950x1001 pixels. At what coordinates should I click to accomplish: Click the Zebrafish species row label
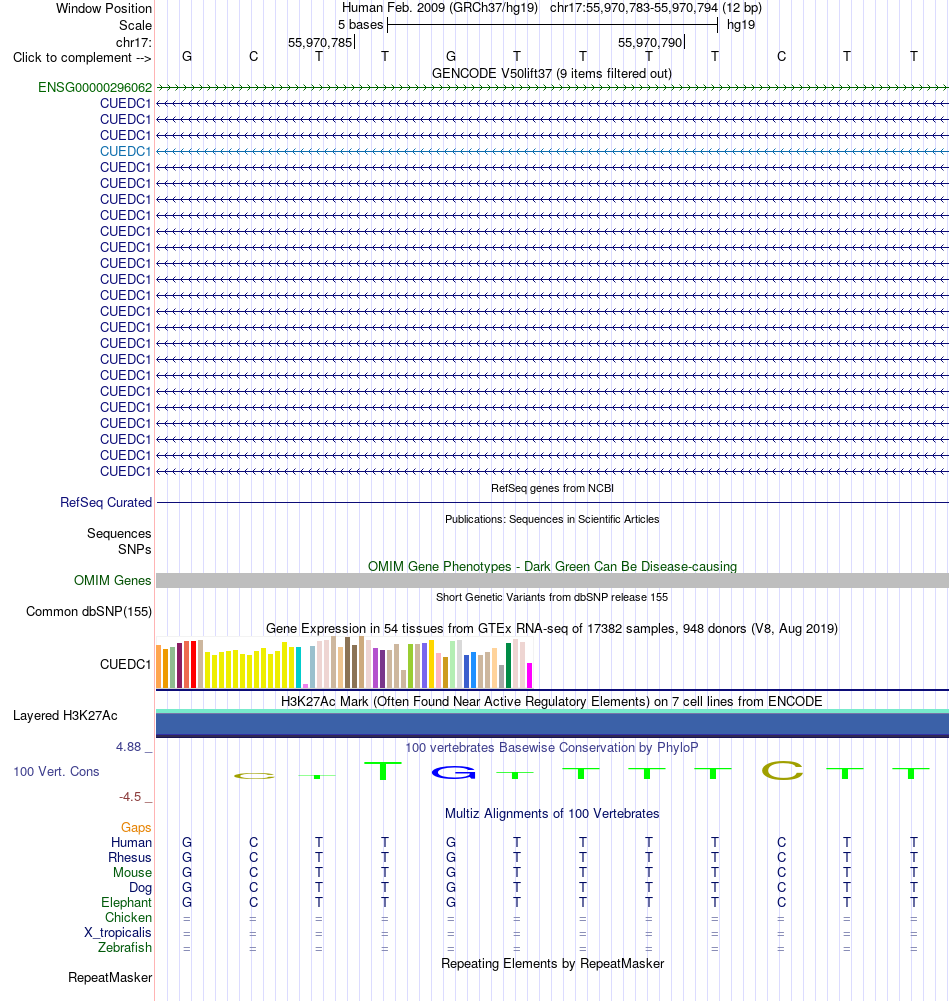(x=124, y=947)
